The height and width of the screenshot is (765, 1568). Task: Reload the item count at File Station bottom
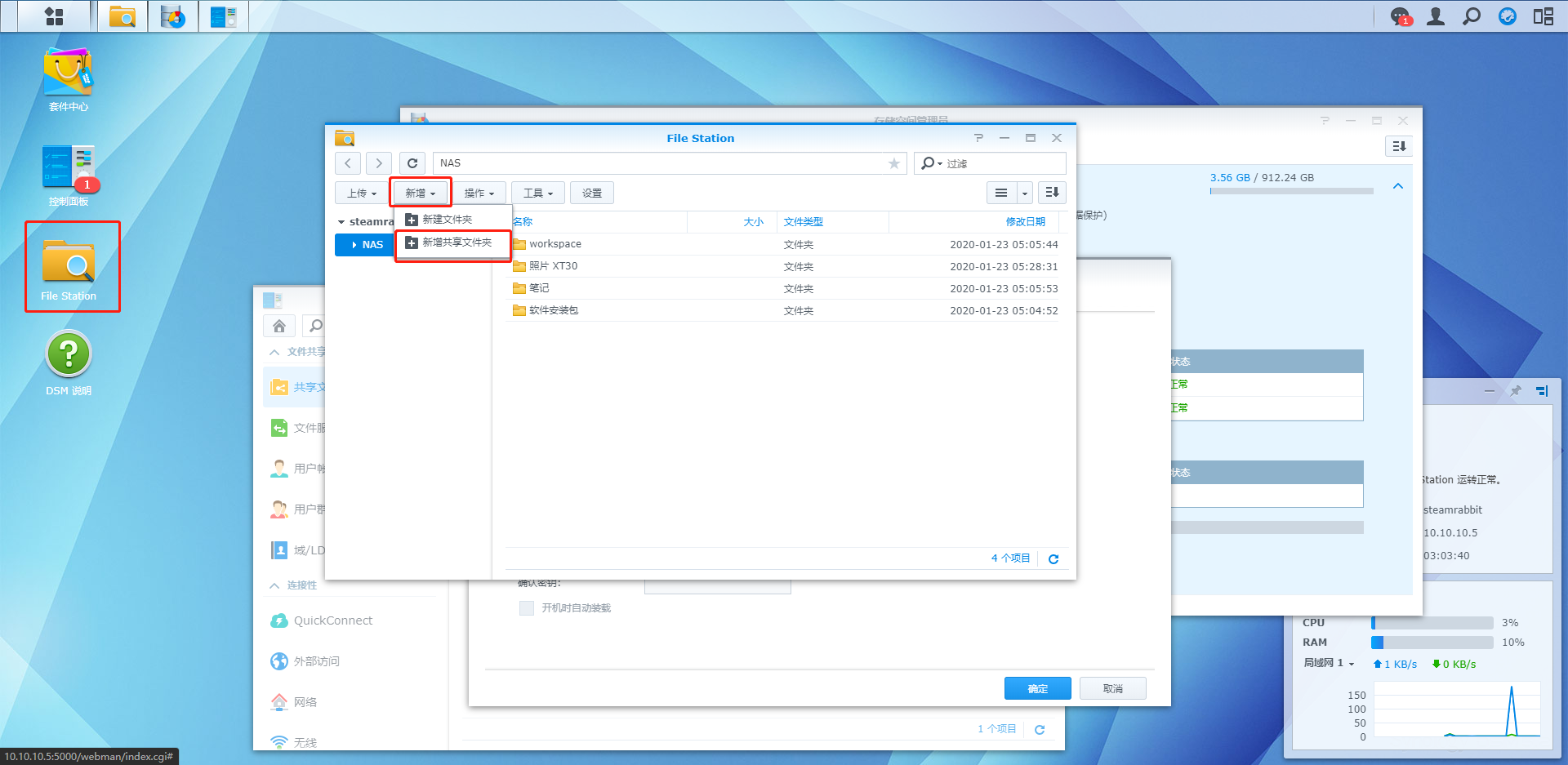[x=1053, y=559]
